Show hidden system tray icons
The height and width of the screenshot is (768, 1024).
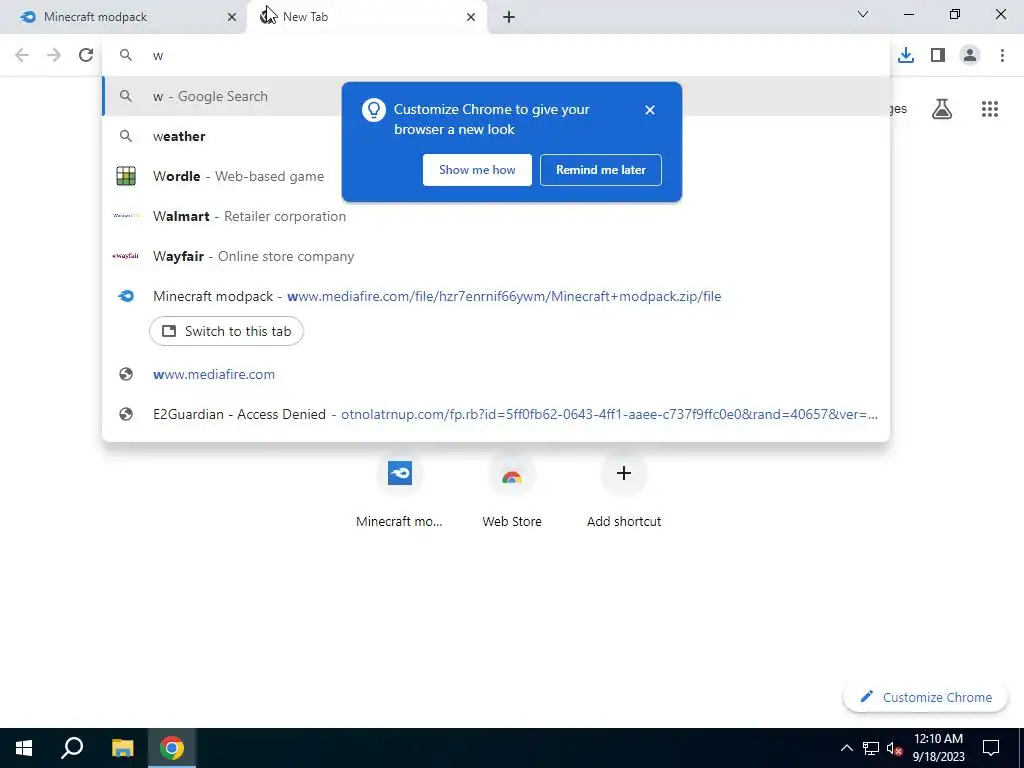pos(846,748)
